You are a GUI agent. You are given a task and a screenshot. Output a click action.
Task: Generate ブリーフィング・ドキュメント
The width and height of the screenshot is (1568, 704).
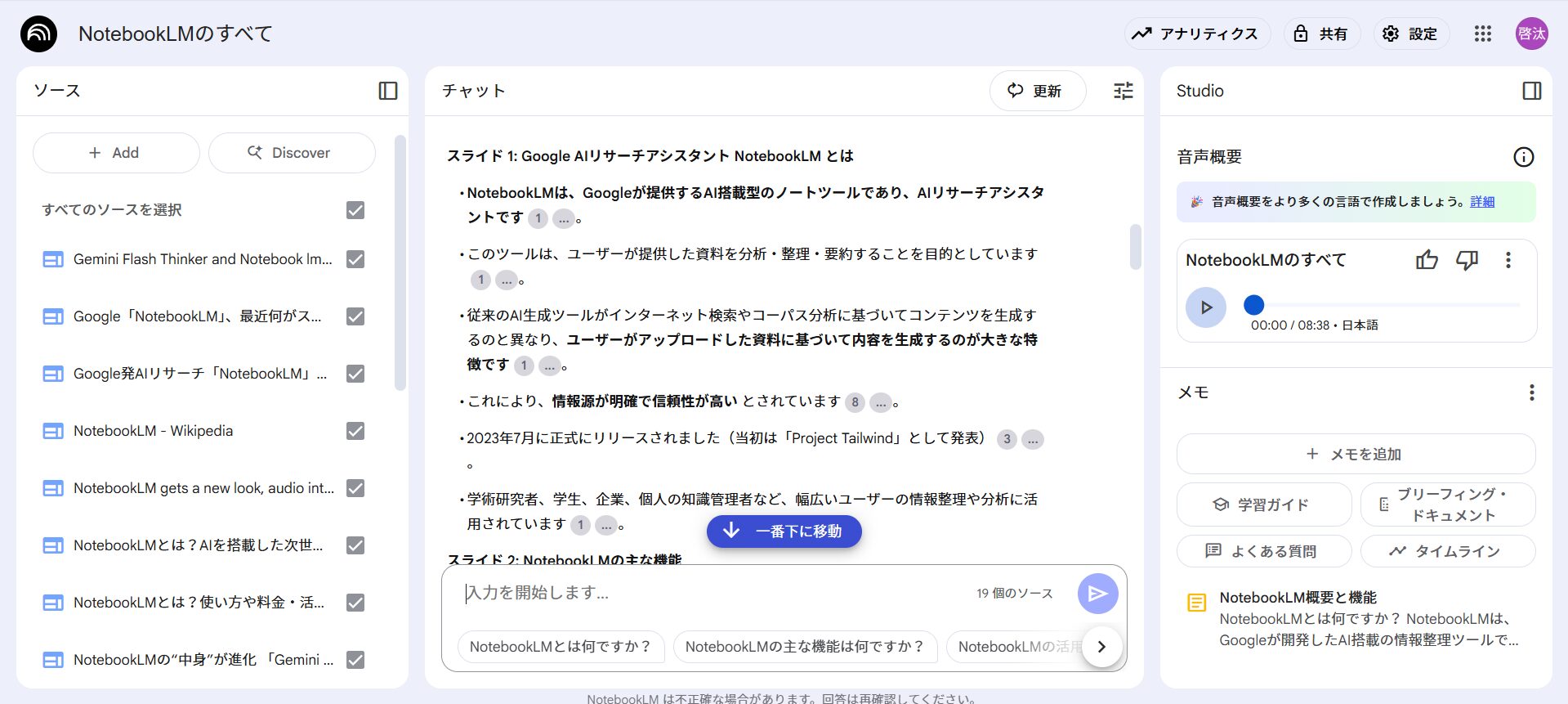(1448, 504)
